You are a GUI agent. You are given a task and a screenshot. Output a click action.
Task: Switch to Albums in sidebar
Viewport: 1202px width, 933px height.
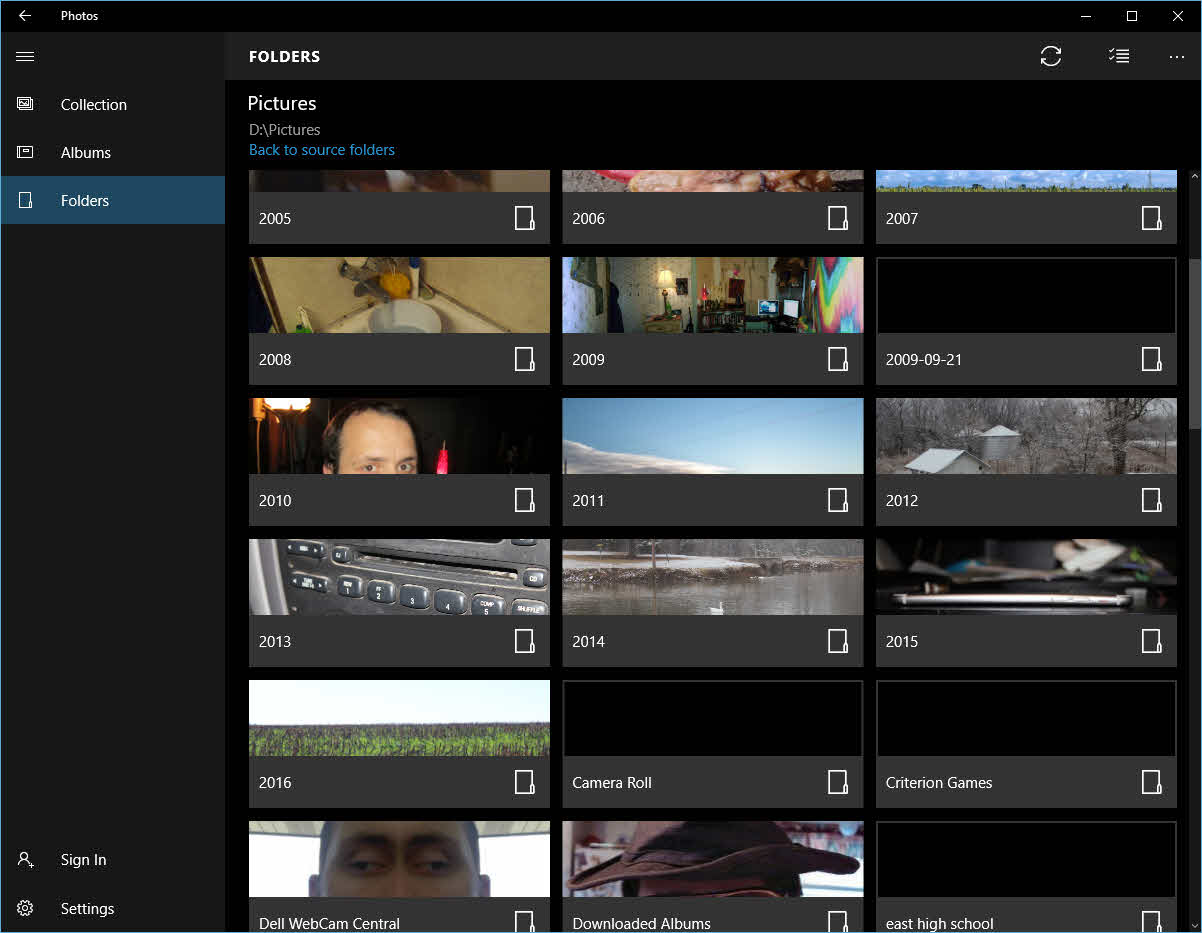[x=85, y=153]
